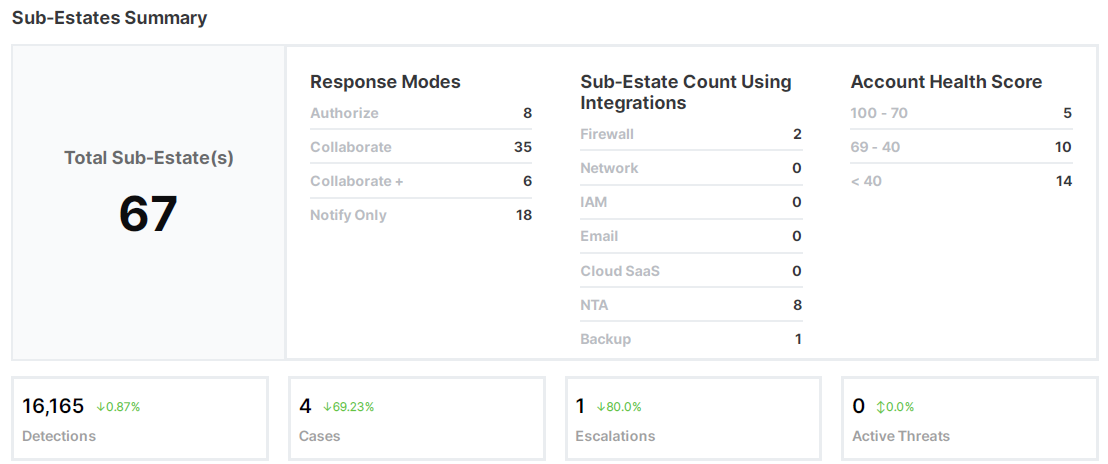Click the 69 - 40 health score row
This screenshot has height=464, width=1108.
point(961,147)
